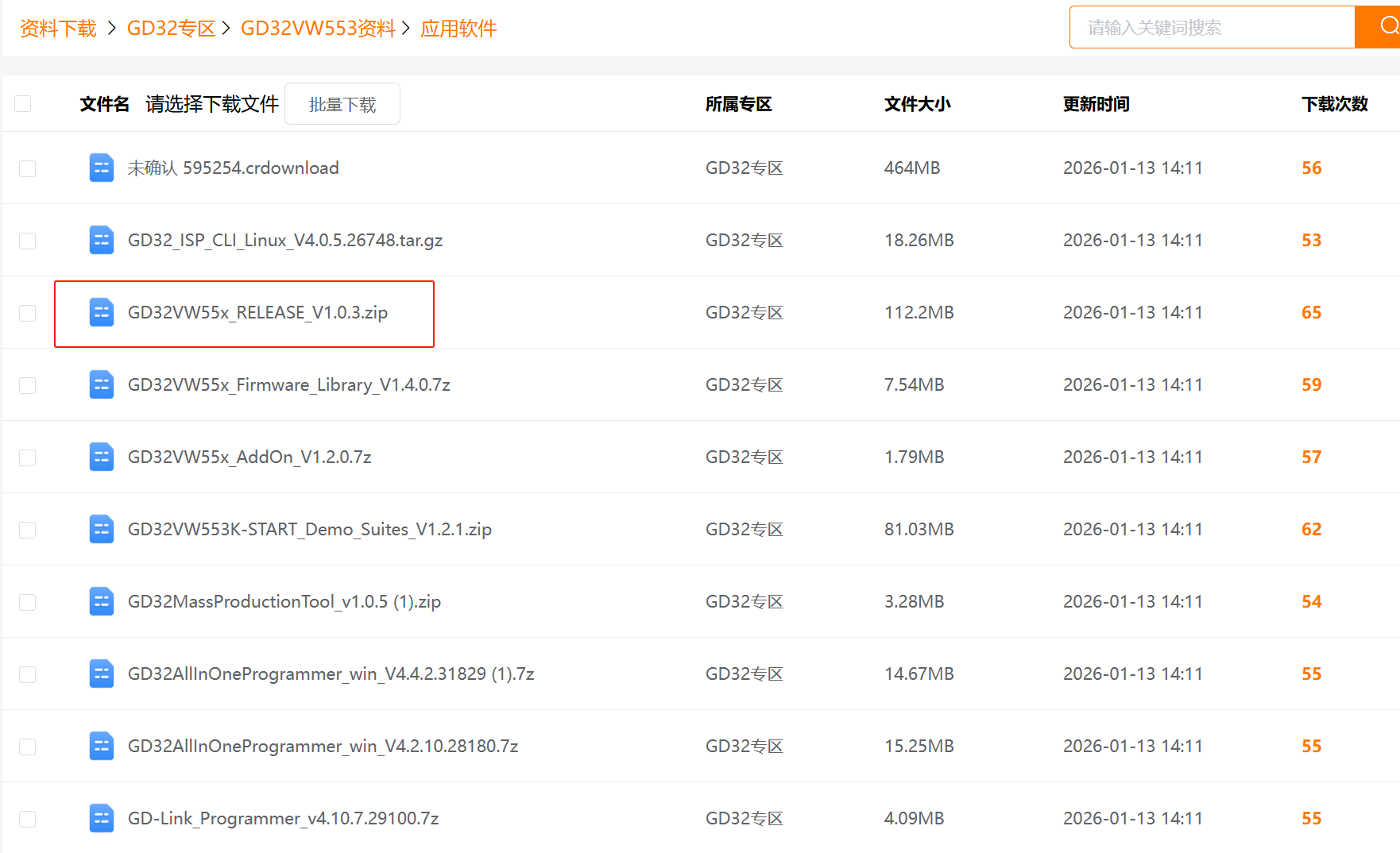Click file icon for GD32MassProductionTool_v1.0.5 (1).zip

102,601
